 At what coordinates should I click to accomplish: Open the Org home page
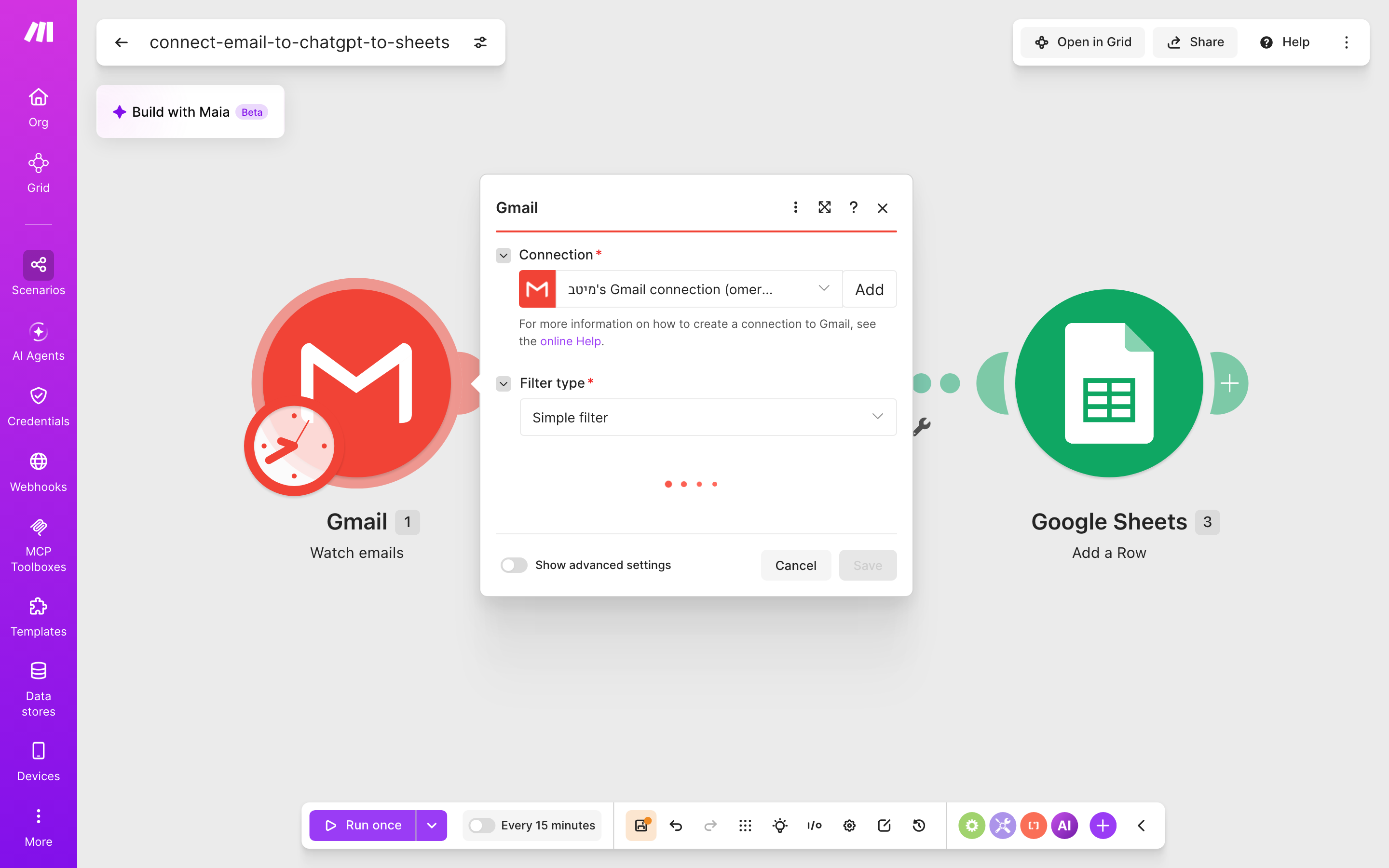(x=39, y=108)
